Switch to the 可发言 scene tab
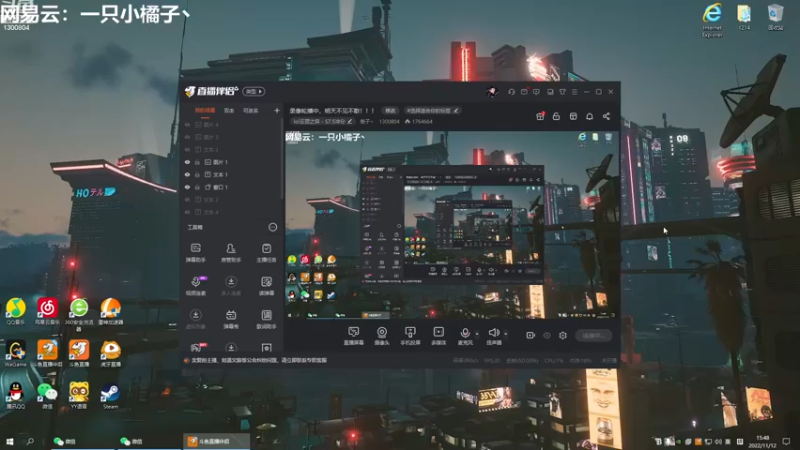The height and width of the screenshot is (450, 800). pos(251,110)
